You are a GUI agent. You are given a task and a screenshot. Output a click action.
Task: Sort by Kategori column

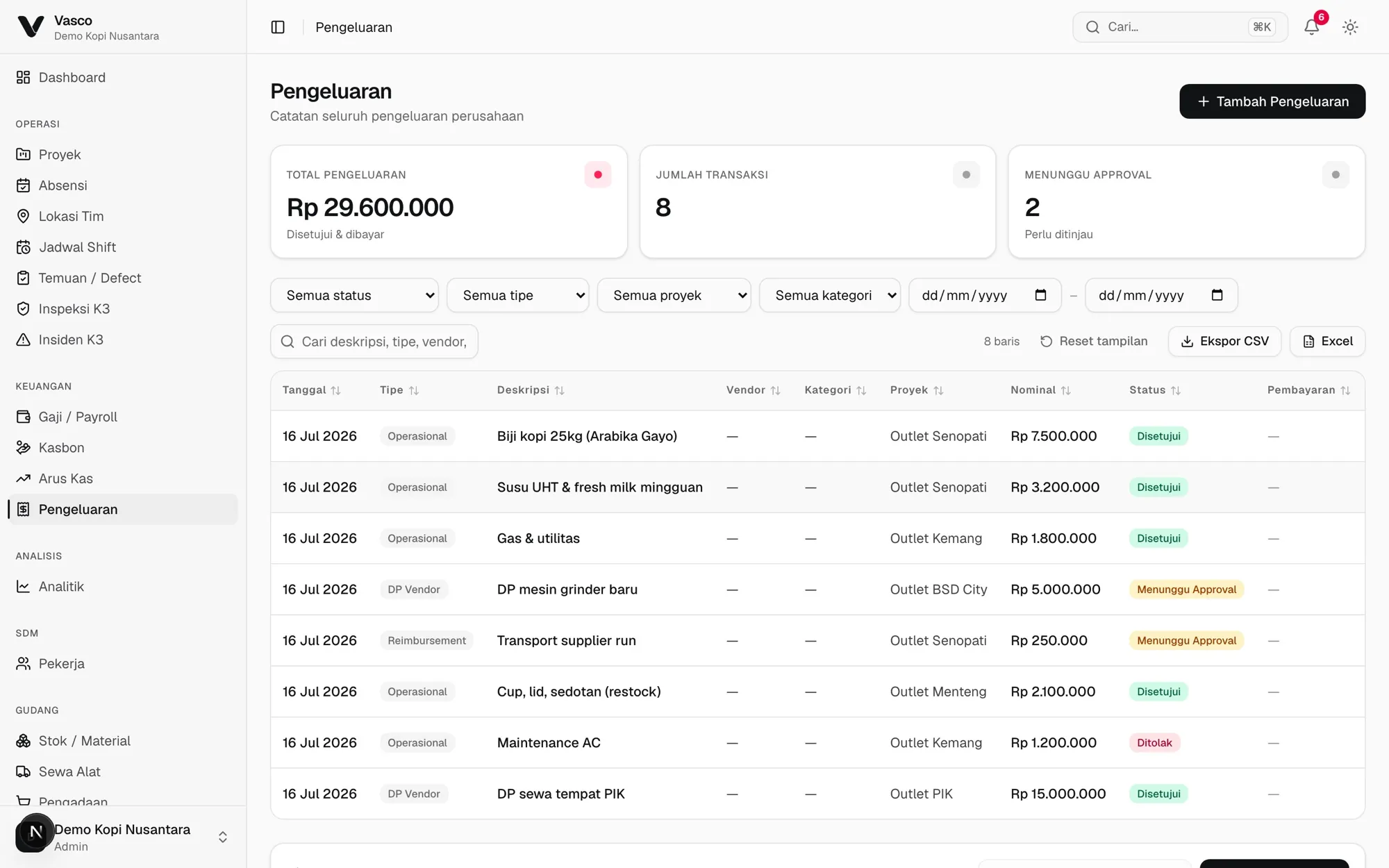click(x=835, y=390)
